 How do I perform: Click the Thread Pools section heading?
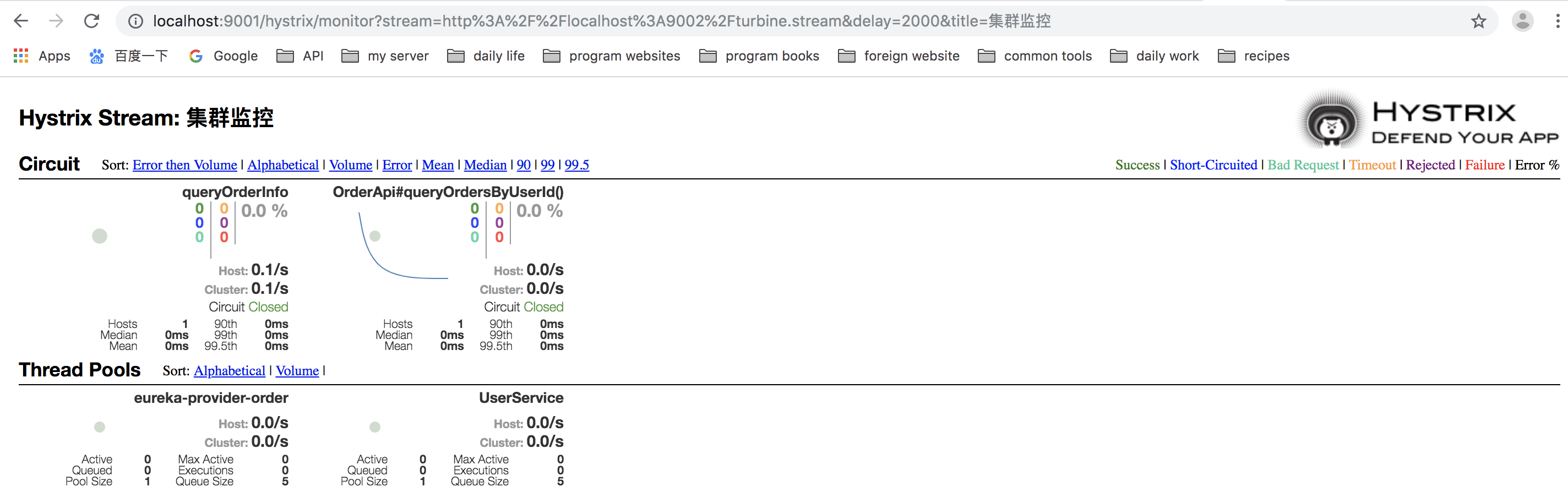coord(80,370)
